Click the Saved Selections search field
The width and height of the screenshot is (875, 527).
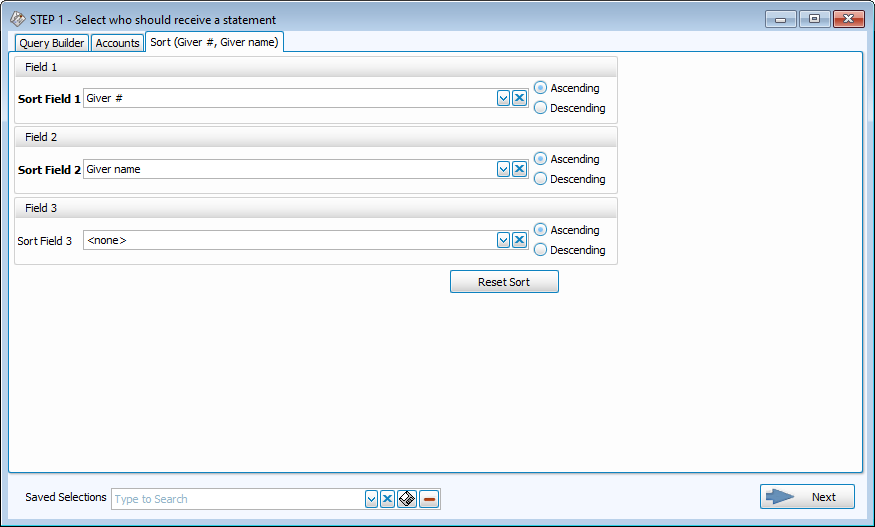click(x=238, y=499)
